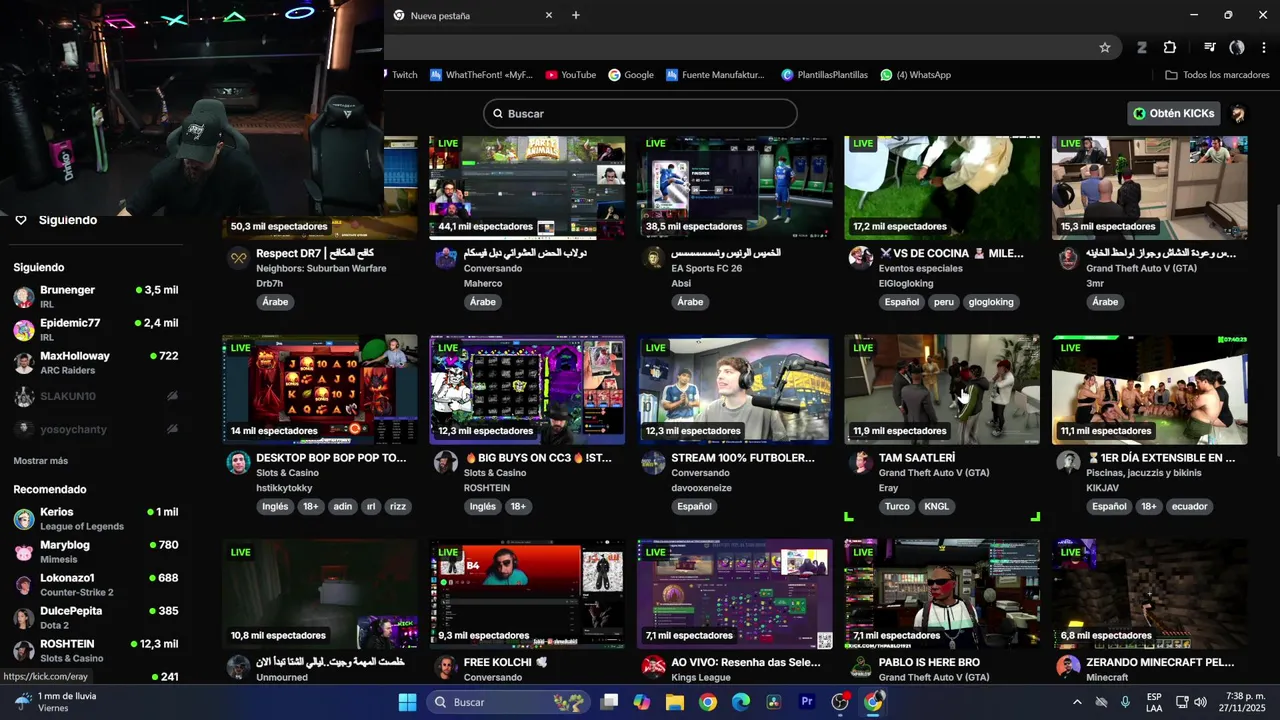Open sidebar channel ROSHTEIN
The width and height of the screenshot is (1280, 720).
click(x=95, y=650)
